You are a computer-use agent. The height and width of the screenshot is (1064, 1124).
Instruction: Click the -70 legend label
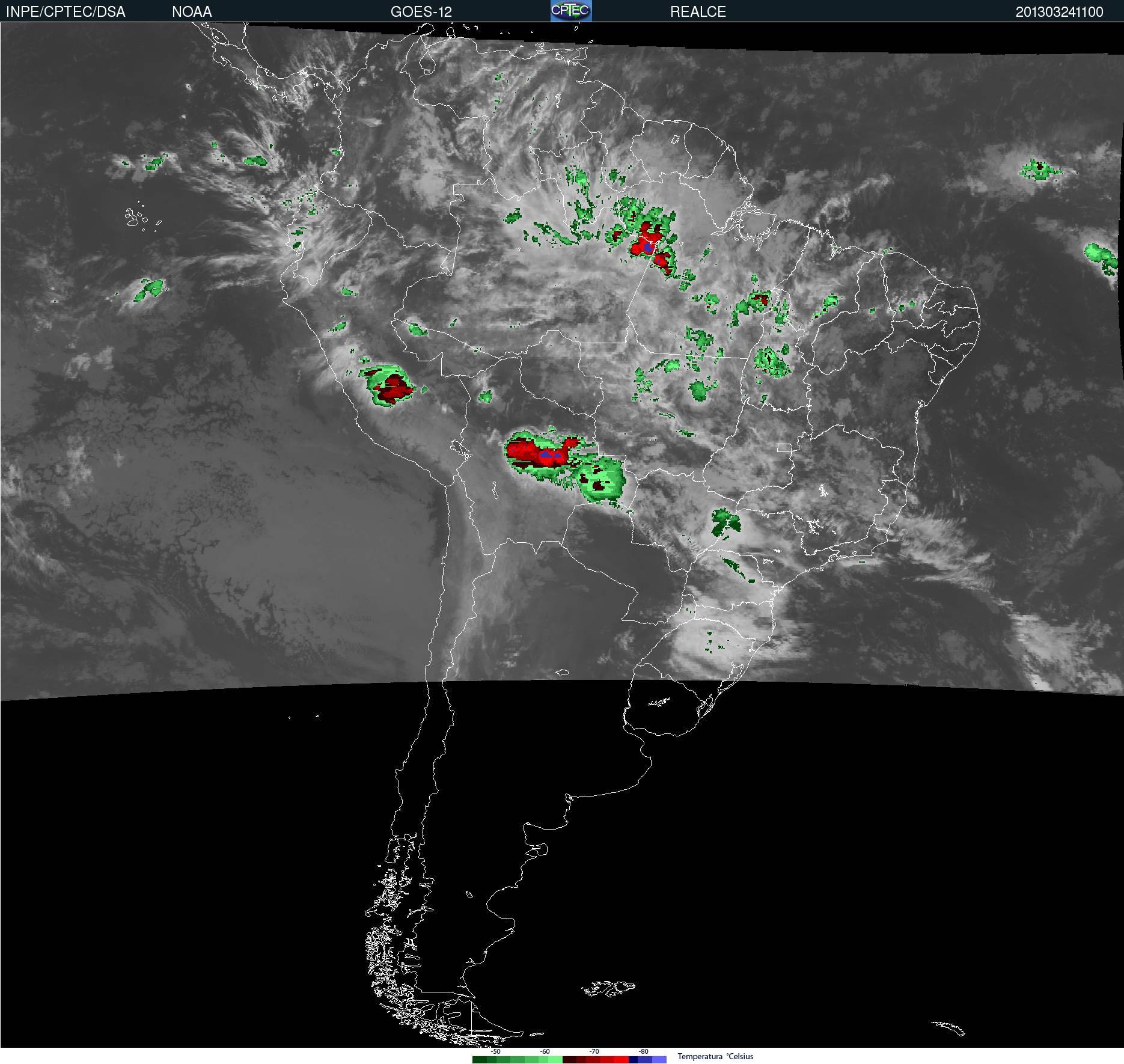[594, 1051]
